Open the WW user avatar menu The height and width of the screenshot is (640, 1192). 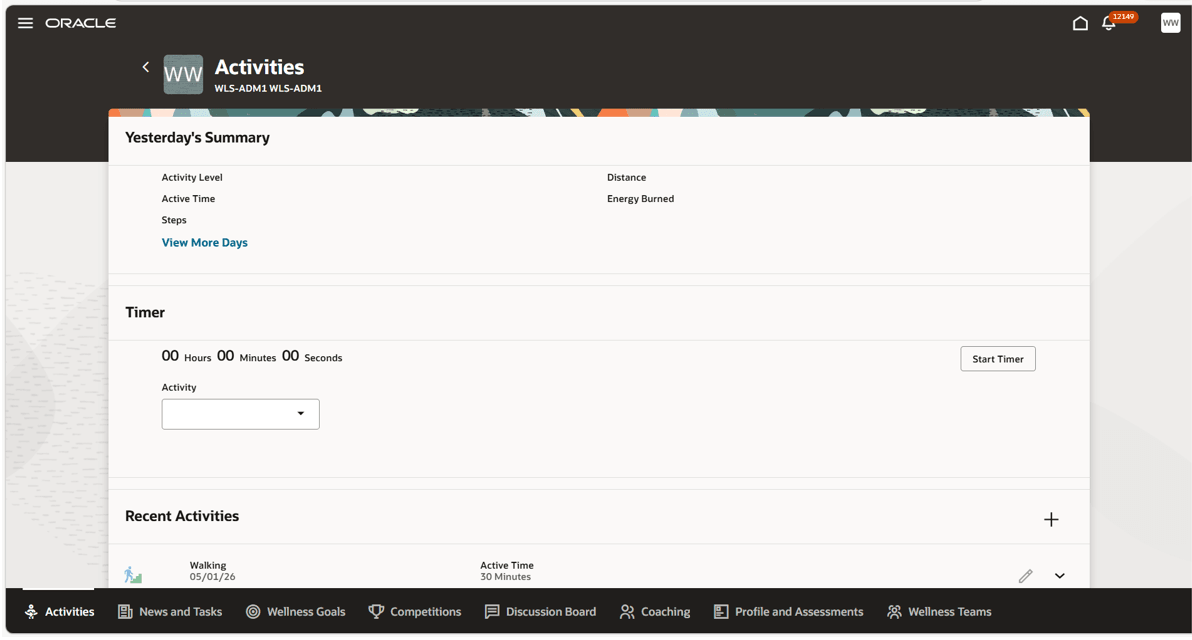1170,23
